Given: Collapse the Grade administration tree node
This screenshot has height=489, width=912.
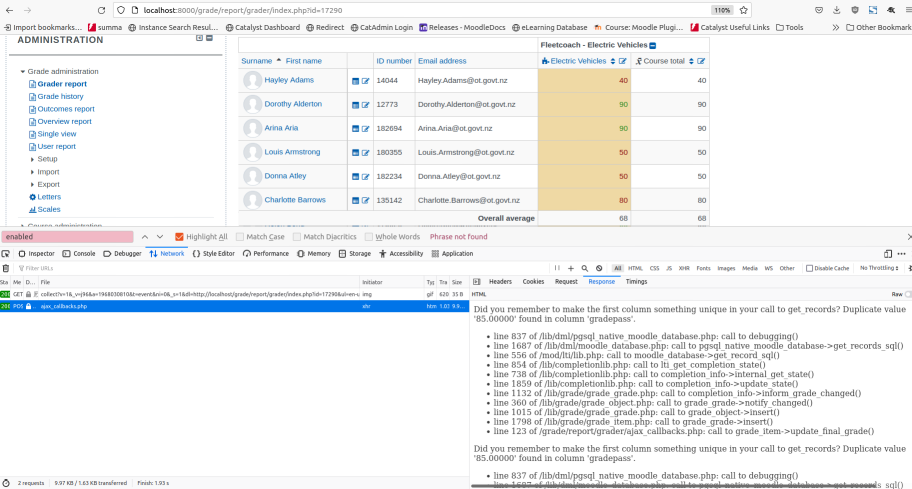Looking at the screenshot, I should [x=23, y=72].
